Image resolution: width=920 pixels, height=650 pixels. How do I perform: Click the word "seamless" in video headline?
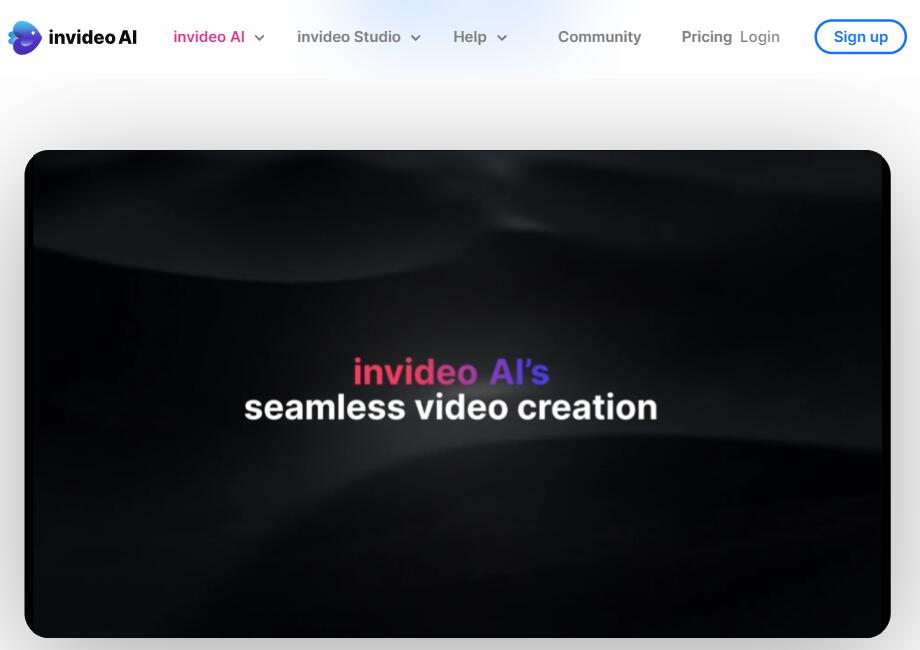[324, 408]
